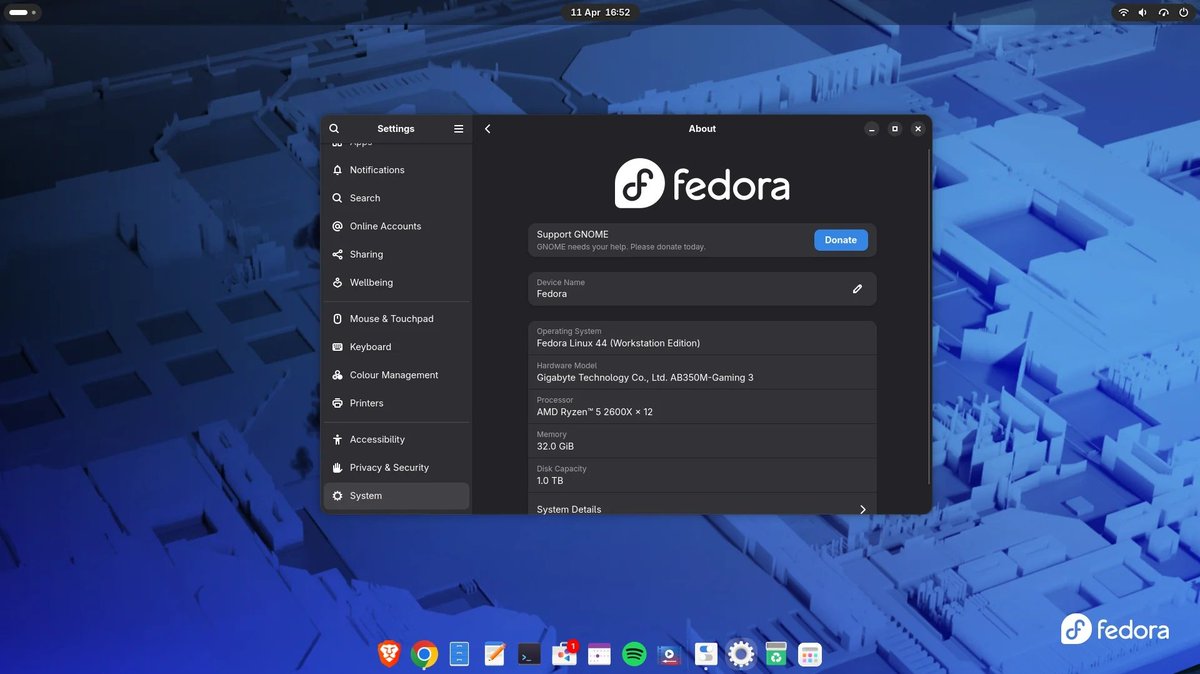The width and height of the screenshot is (1200, 674).
Task: Click the '32.0 GiB' memory value
Action: (555, 446)
